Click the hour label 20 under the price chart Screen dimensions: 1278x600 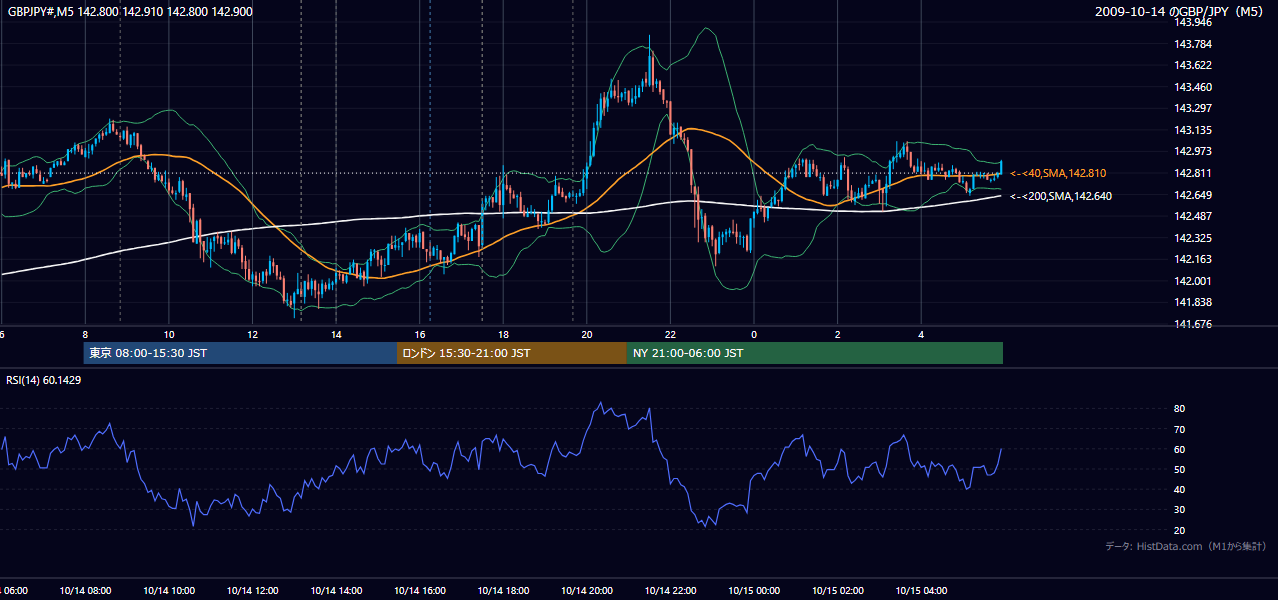[587, 335]
